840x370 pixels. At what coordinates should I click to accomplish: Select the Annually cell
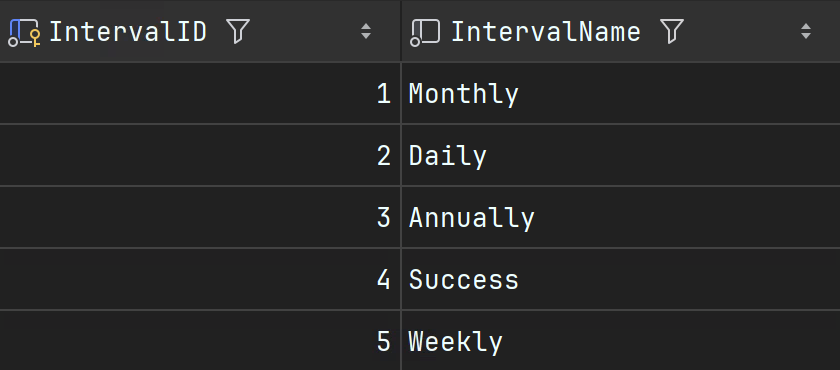621,217
